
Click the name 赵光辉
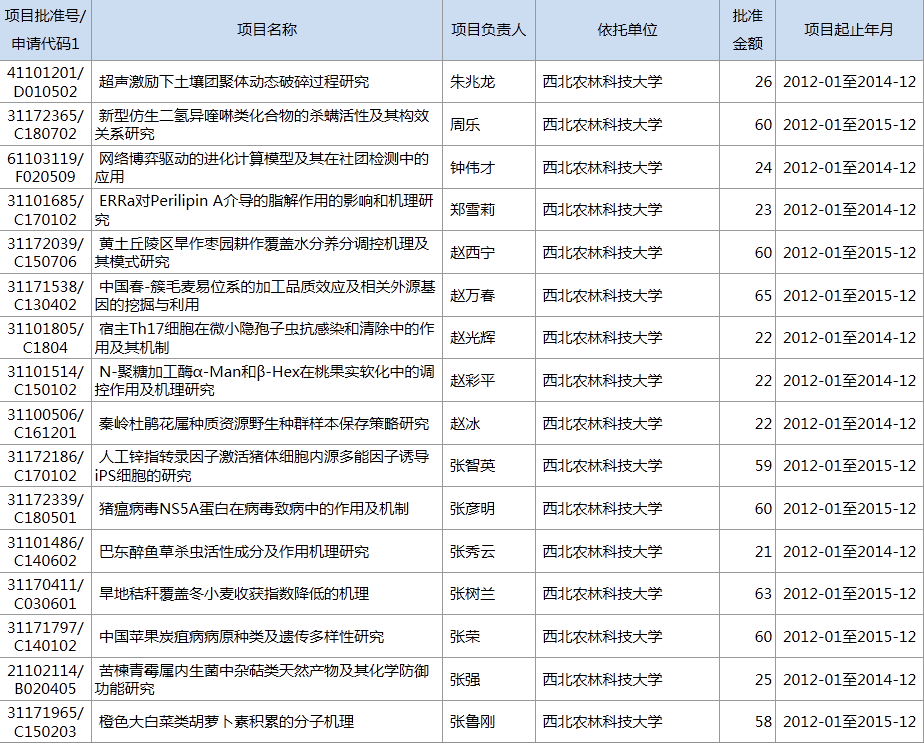tap(473, 338)
